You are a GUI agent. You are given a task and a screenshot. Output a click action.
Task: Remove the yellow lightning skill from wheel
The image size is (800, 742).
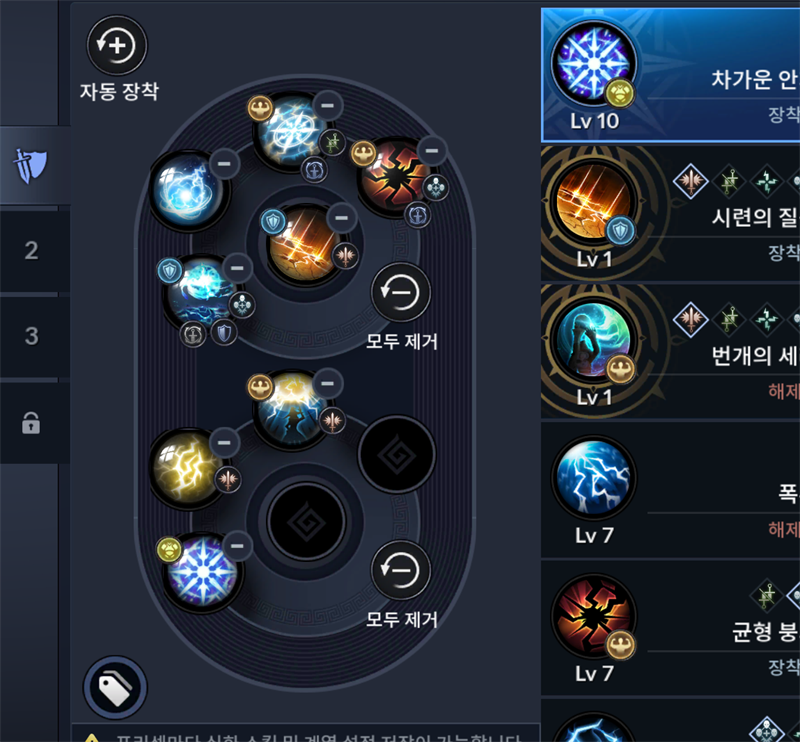click(x=224, y=442)
